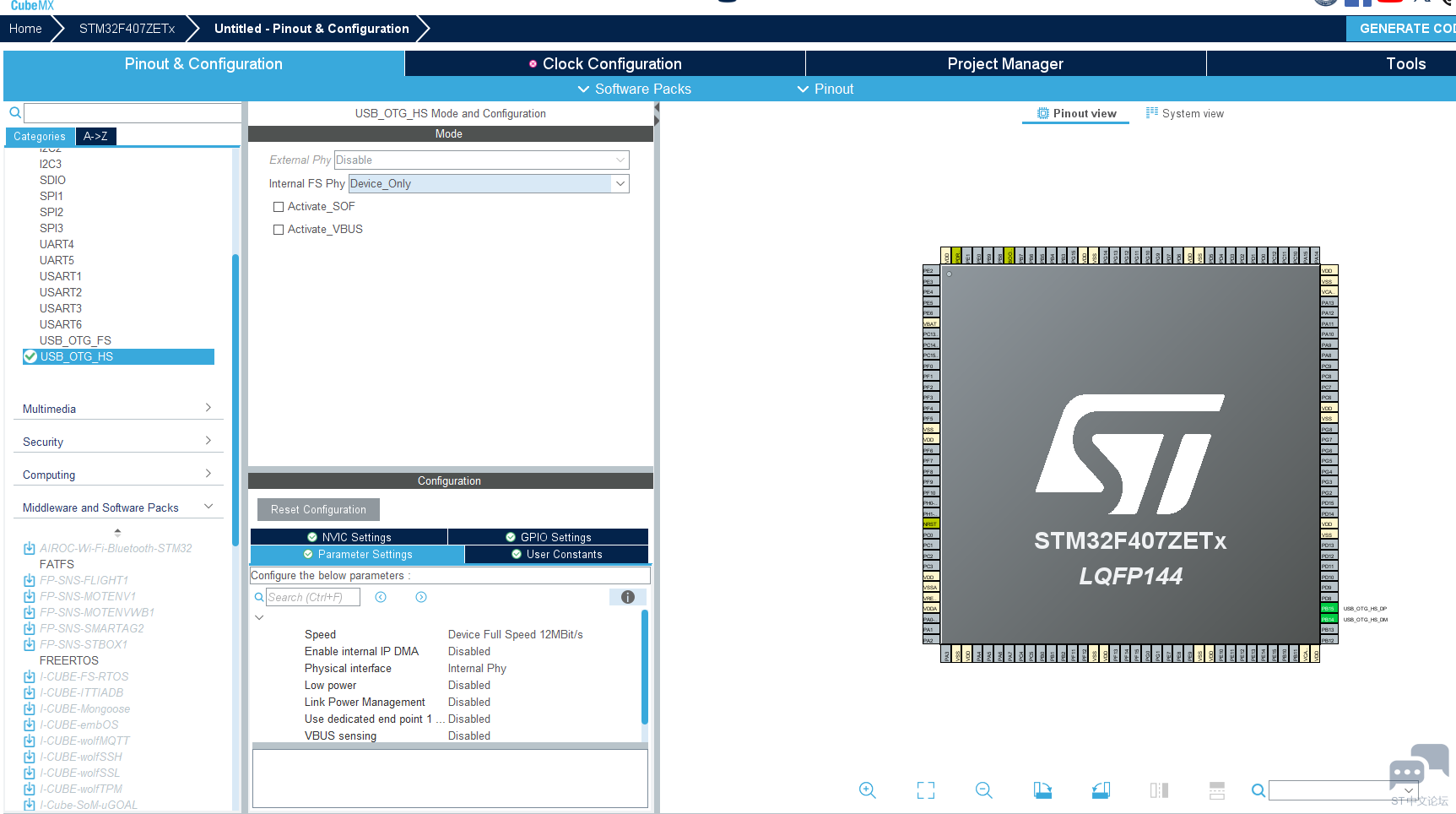Click download icon for I-CUBE-wolfMQTT
This screenshot has height=814, width=1456.
tap(30, 741)
